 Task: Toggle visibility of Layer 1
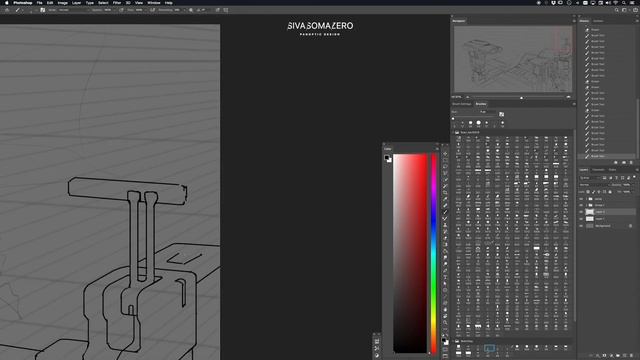click(581, 219)
